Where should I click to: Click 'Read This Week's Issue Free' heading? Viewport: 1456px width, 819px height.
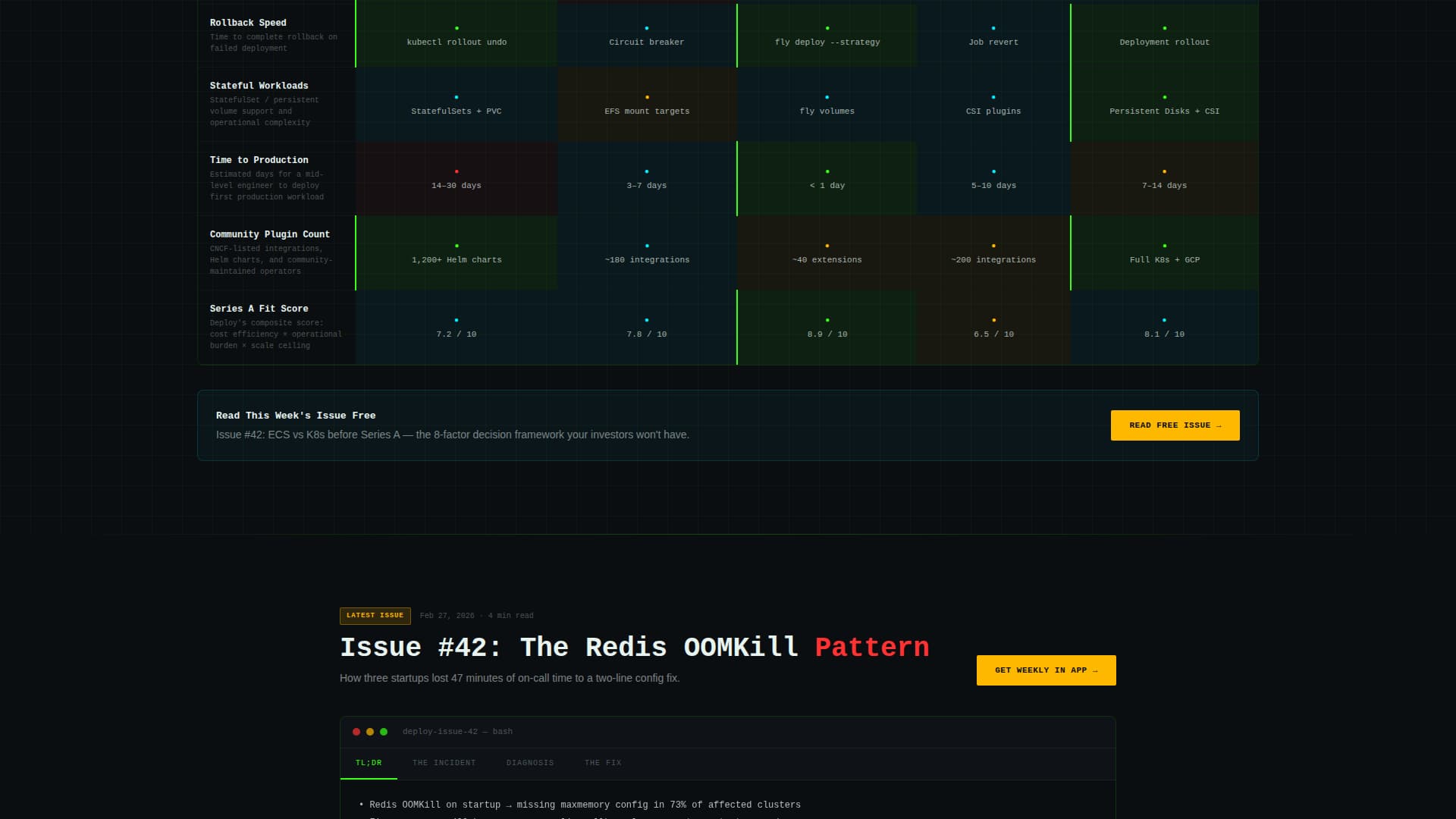click(296, 416)
